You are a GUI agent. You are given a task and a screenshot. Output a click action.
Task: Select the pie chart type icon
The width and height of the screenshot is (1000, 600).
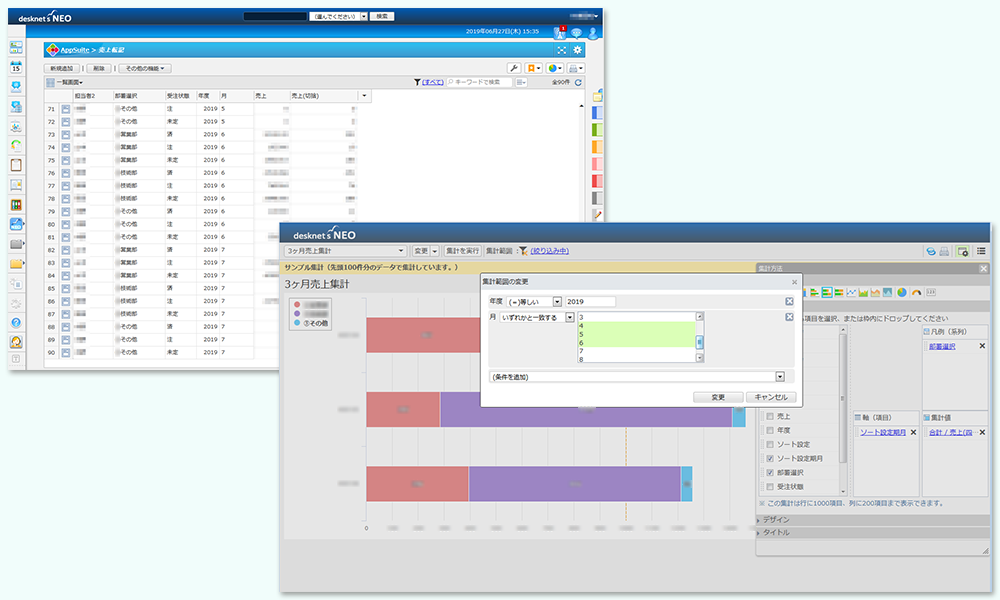[902, 292]
